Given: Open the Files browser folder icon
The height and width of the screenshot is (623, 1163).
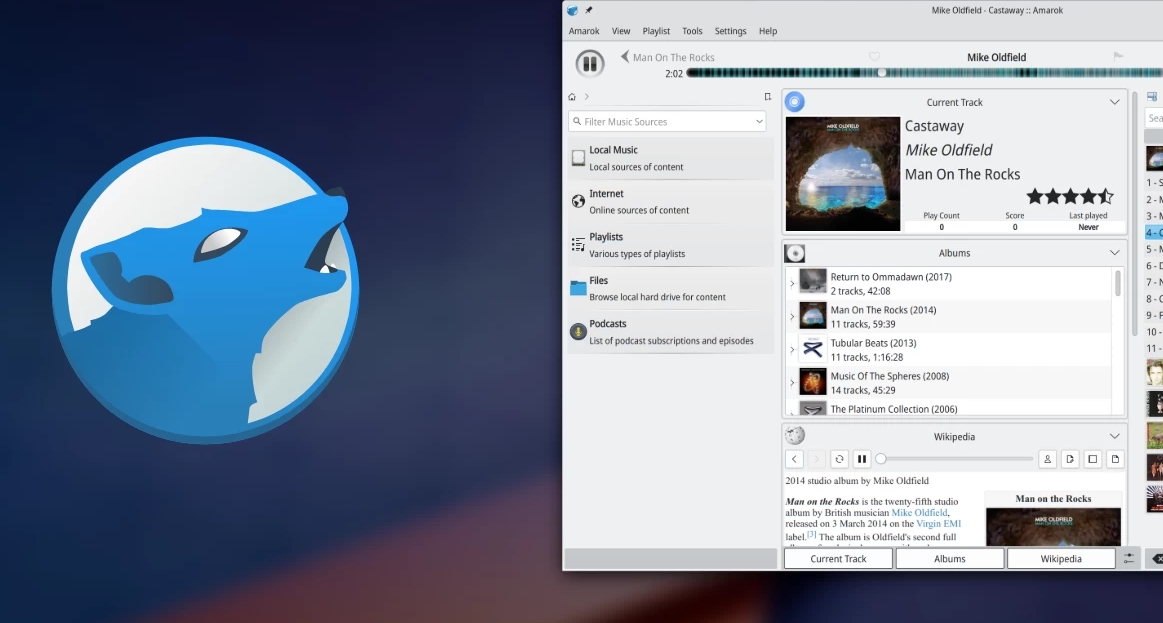Looking at the screenshot, I should pos(579,288).
